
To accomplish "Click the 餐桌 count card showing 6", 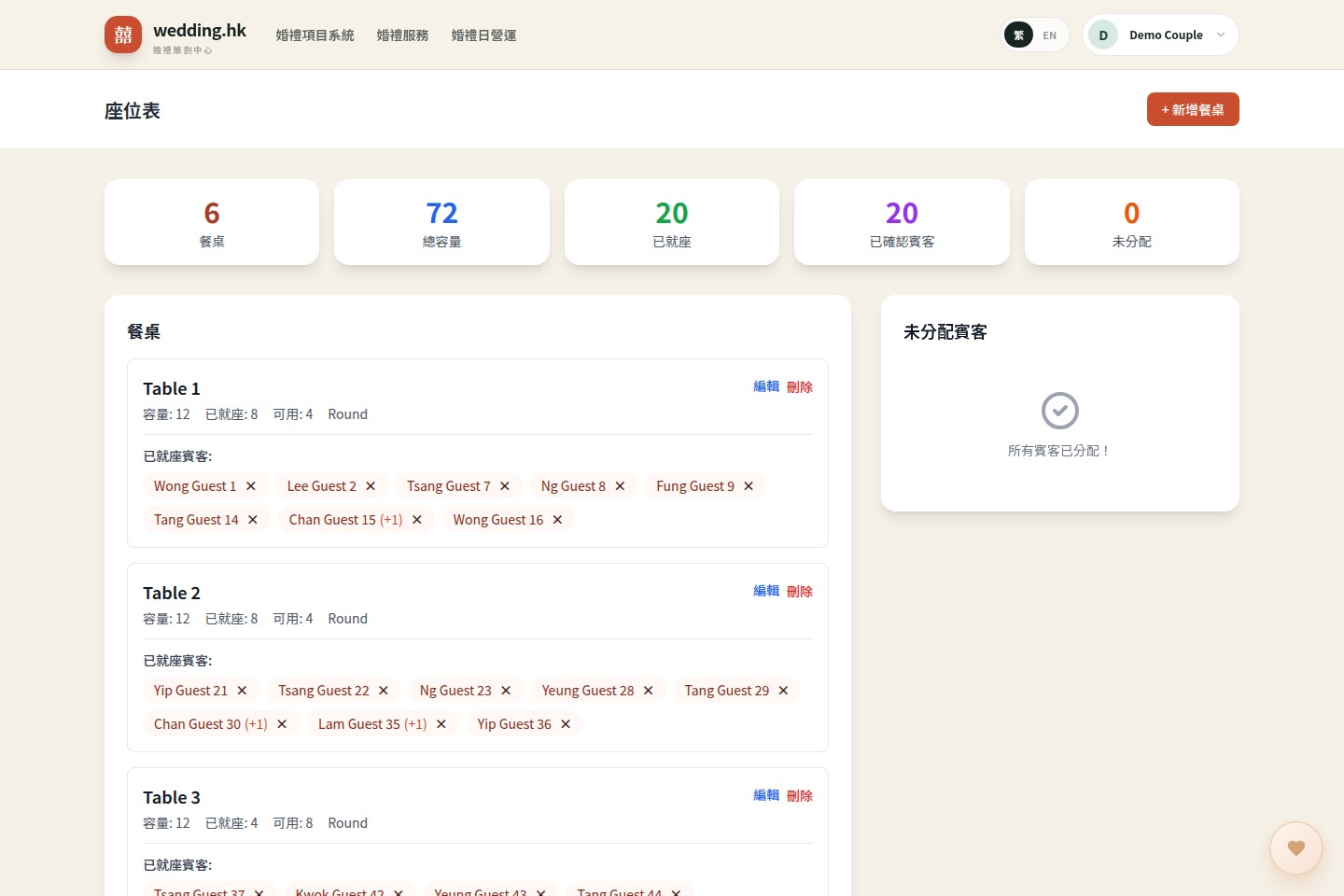I will tap(212, 222).
